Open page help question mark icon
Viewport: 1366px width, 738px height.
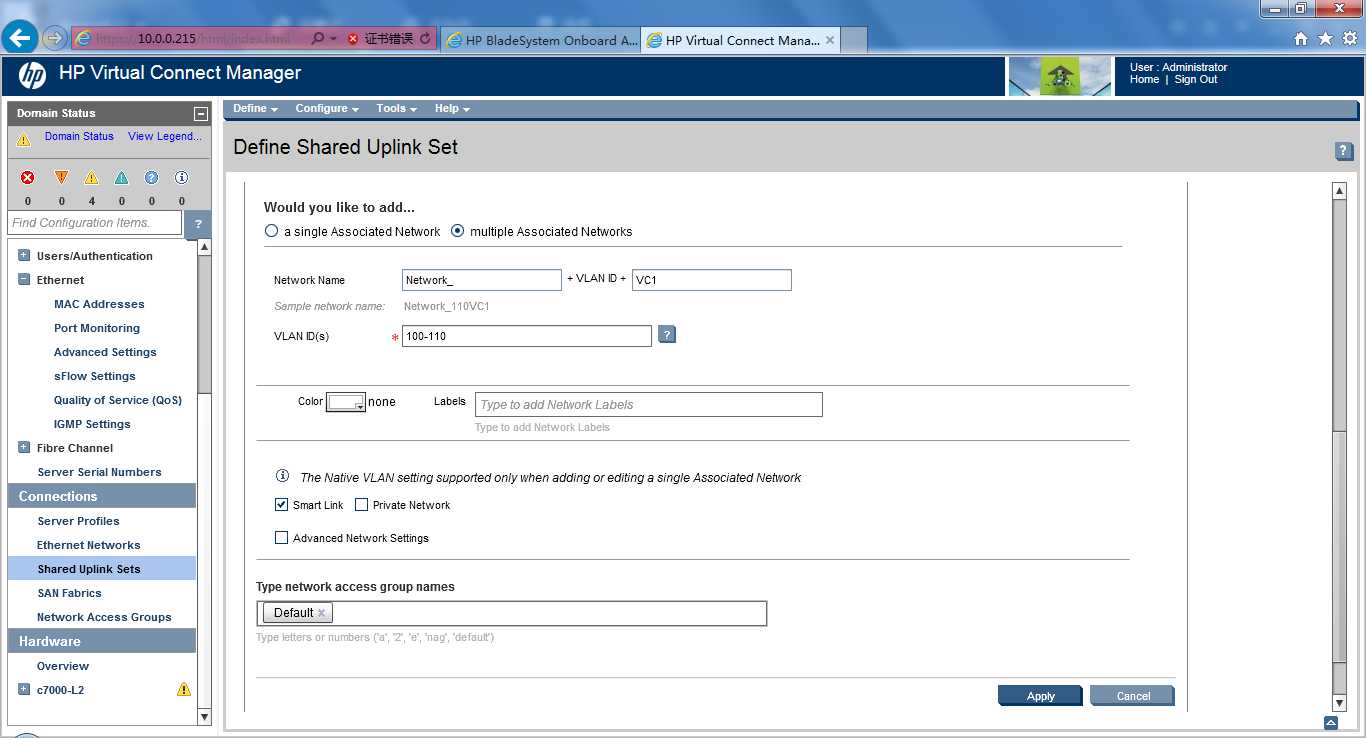(x=1344, y=151)
